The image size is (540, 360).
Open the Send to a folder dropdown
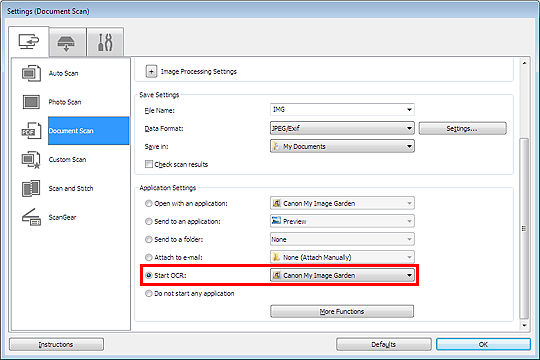tap(342, 239)
